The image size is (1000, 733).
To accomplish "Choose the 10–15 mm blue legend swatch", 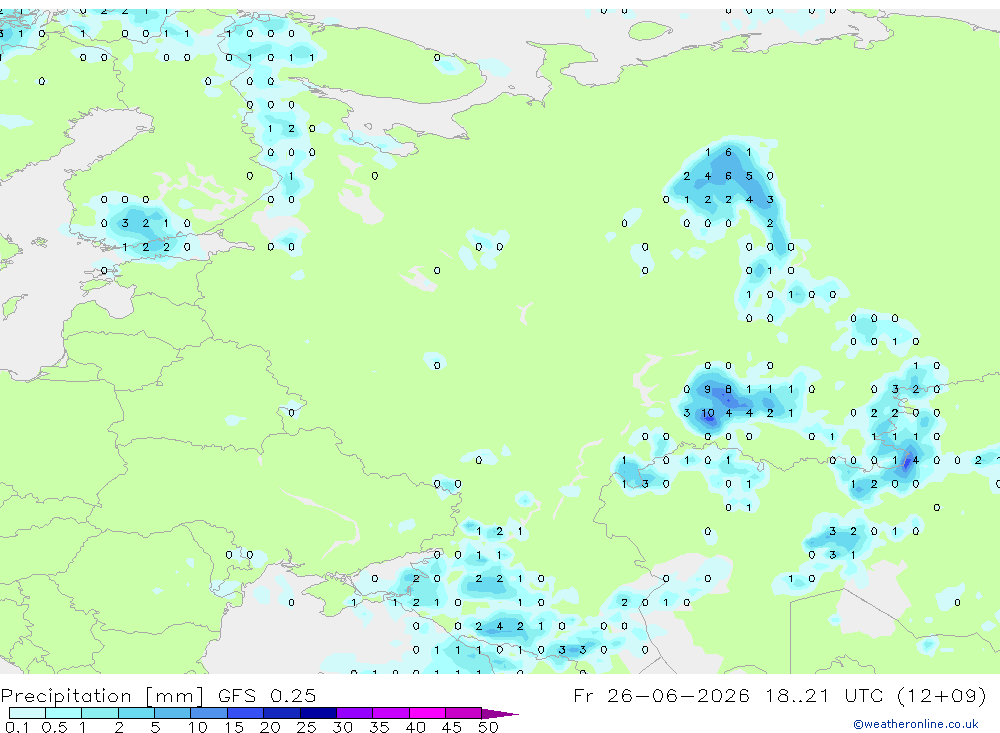I will click(209, 713).
